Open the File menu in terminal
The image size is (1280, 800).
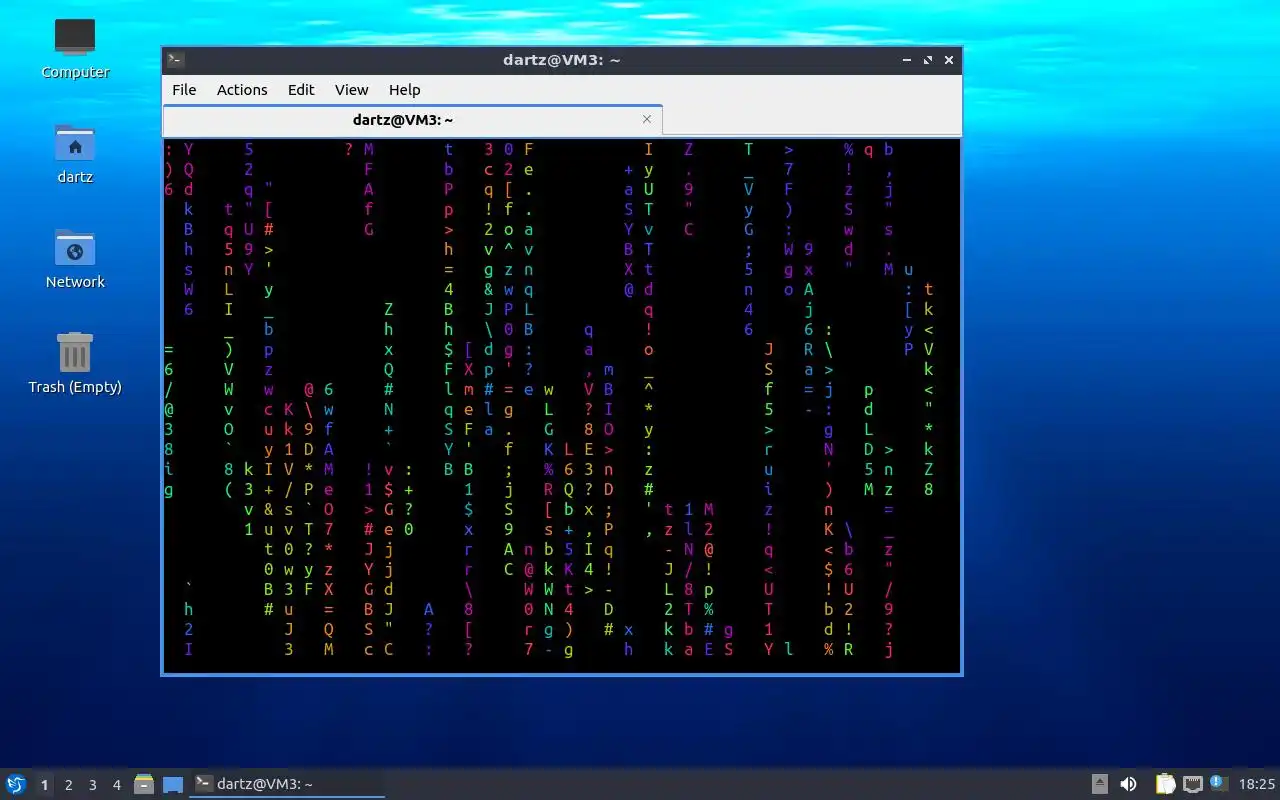pos(184,90)
